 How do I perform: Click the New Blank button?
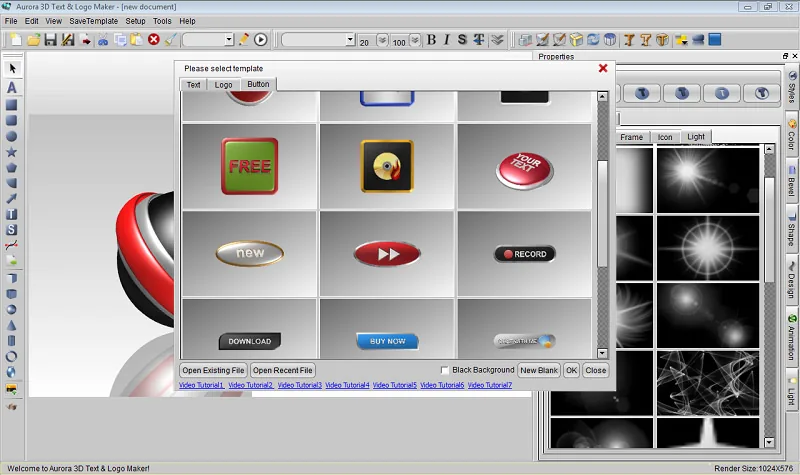coord(539,370)
